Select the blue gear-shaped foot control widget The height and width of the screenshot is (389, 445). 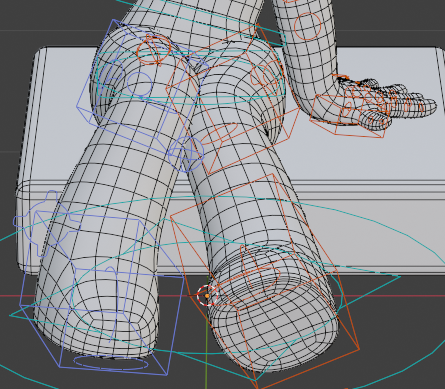click(x=47, y=223)
